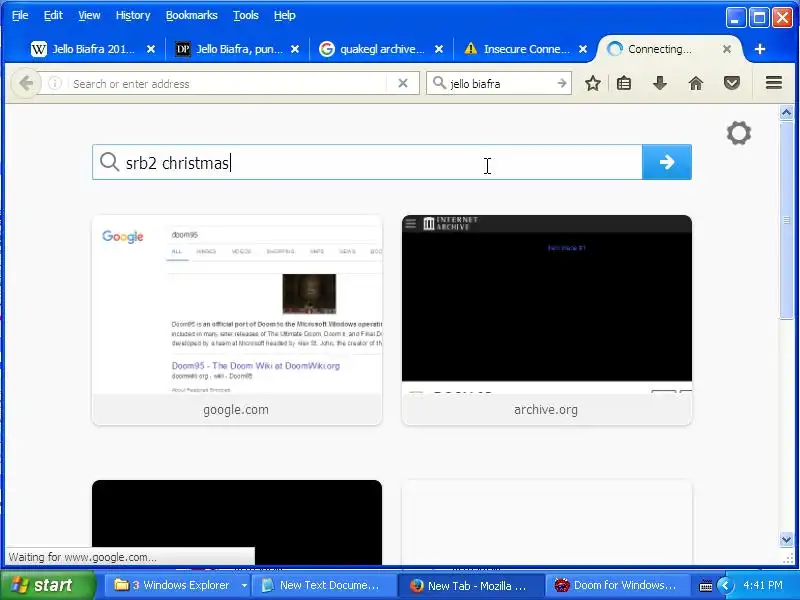800x600 pixels.
Task: Open the black thumbnail tile in bottom row
Action: [237, 522]
